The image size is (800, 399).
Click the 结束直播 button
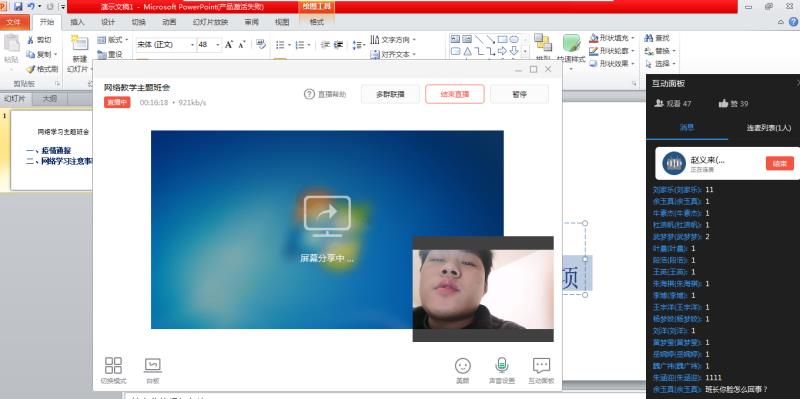455,94
